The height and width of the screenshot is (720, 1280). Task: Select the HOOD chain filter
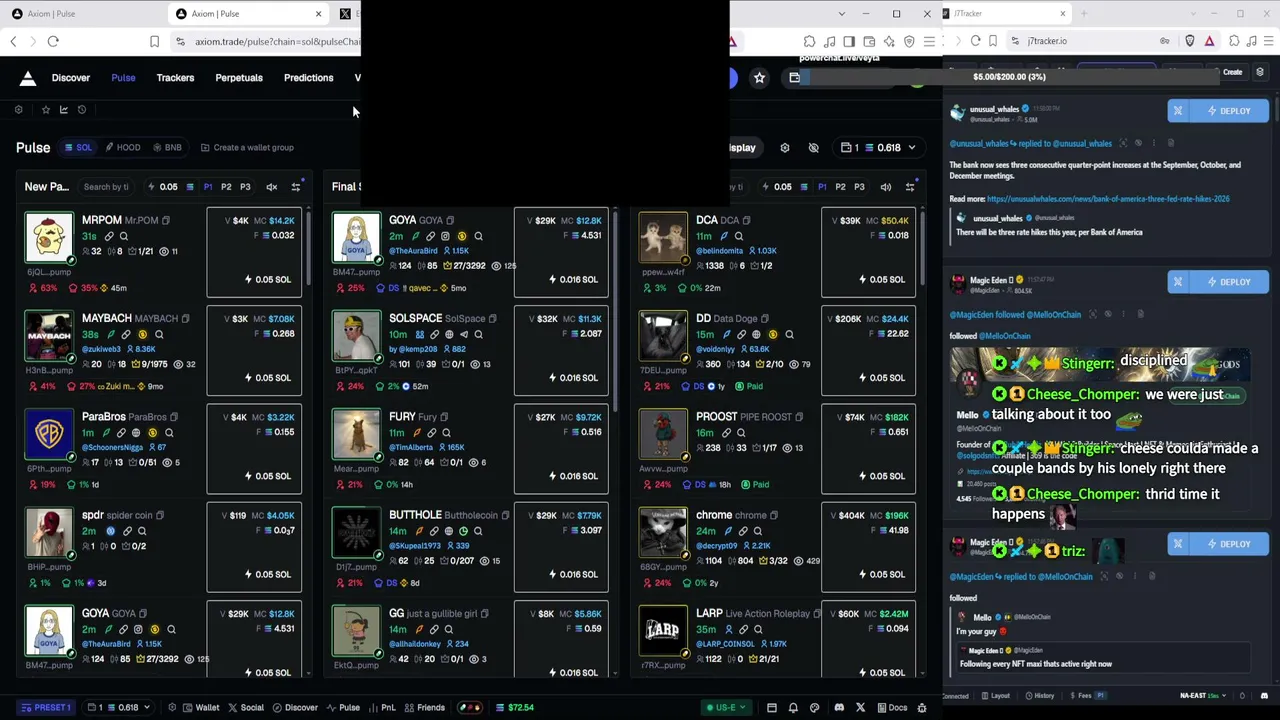click(x=123, y=148)
